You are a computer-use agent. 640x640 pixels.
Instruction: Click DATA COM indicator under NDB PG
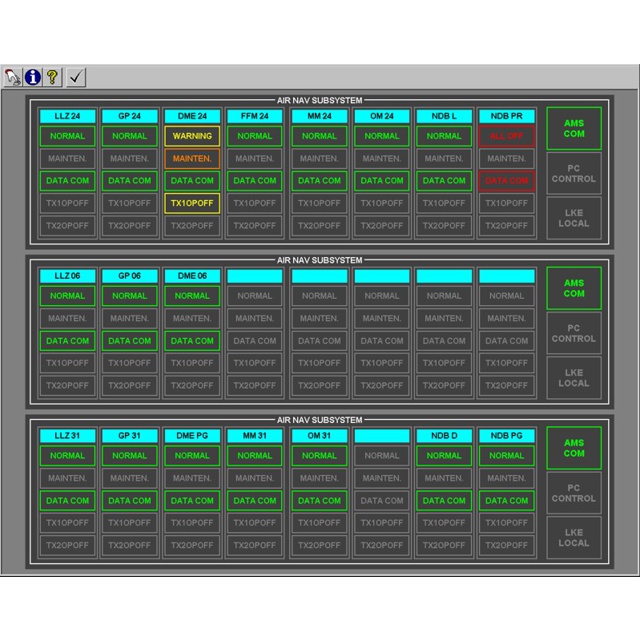[507, 501]
